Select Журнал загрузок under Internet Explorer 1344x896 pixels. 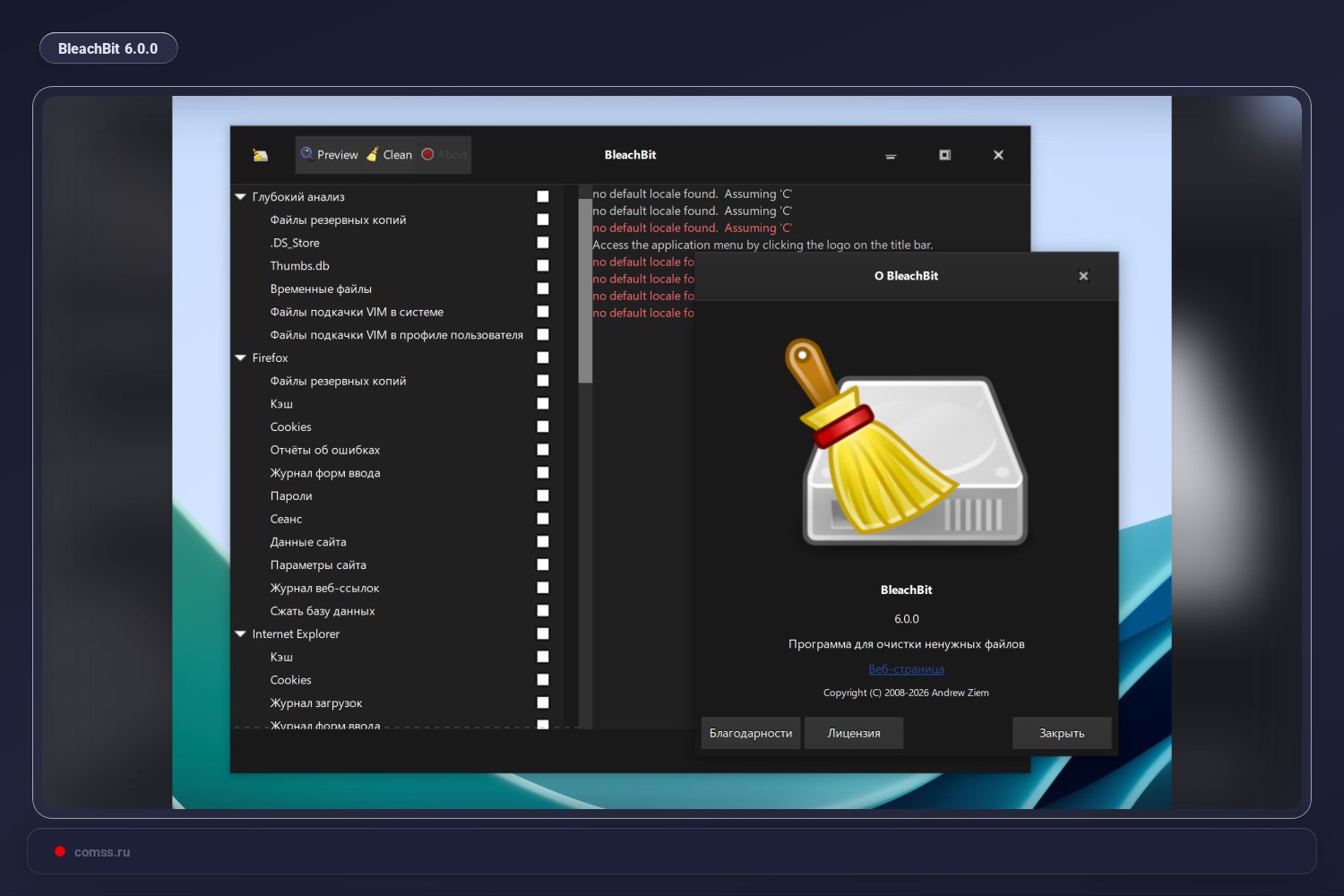(316, 703)
